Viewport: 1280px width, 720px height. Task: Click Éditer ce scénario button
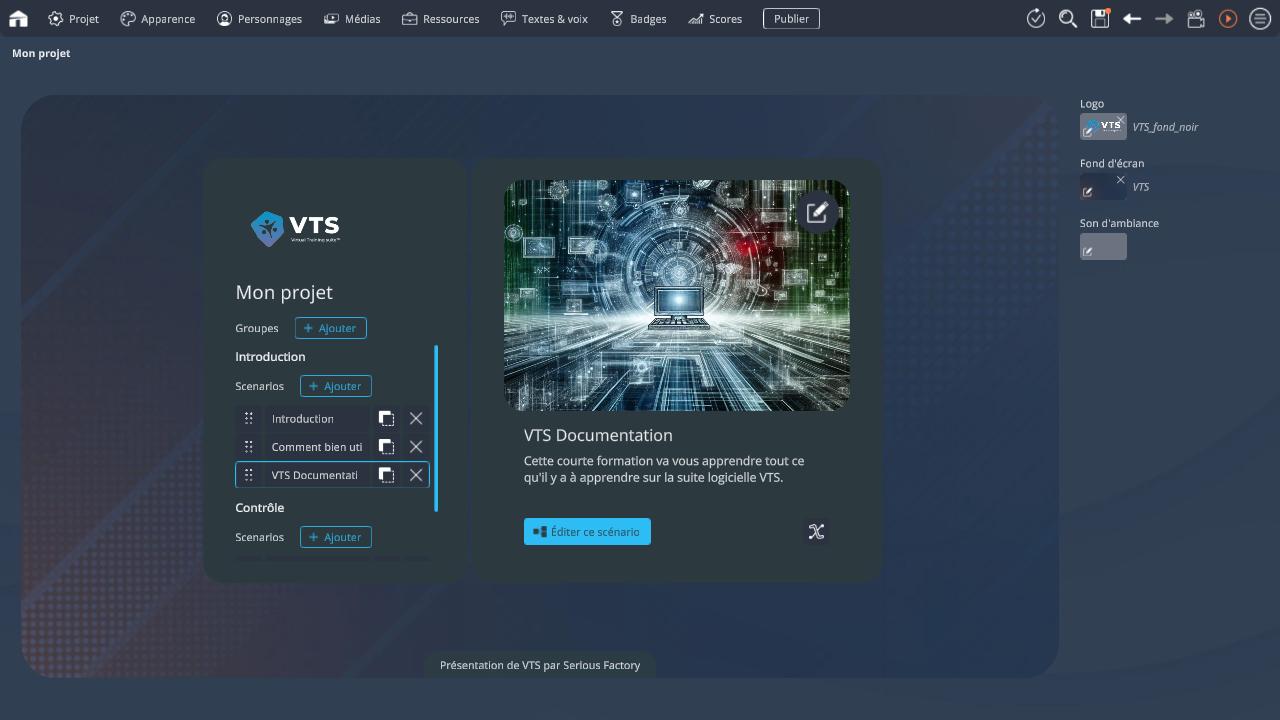click(587, 532)
